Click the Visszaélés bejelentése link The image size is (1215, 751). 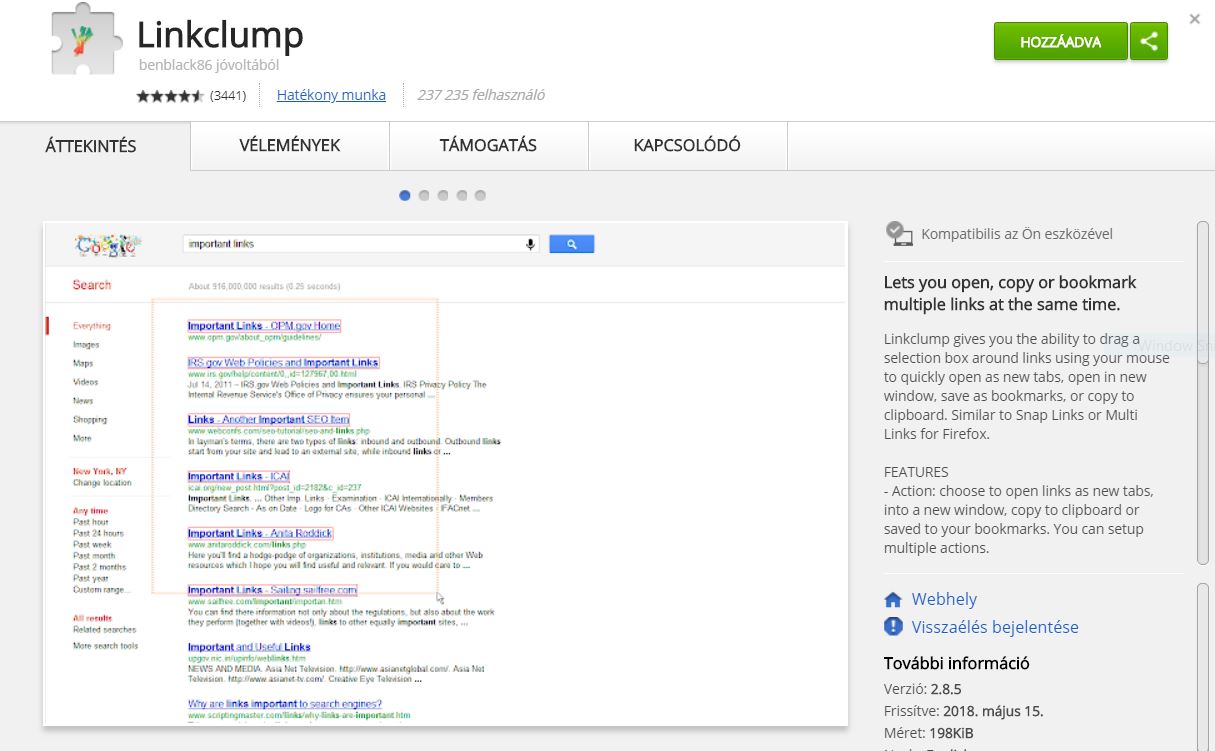995,627
